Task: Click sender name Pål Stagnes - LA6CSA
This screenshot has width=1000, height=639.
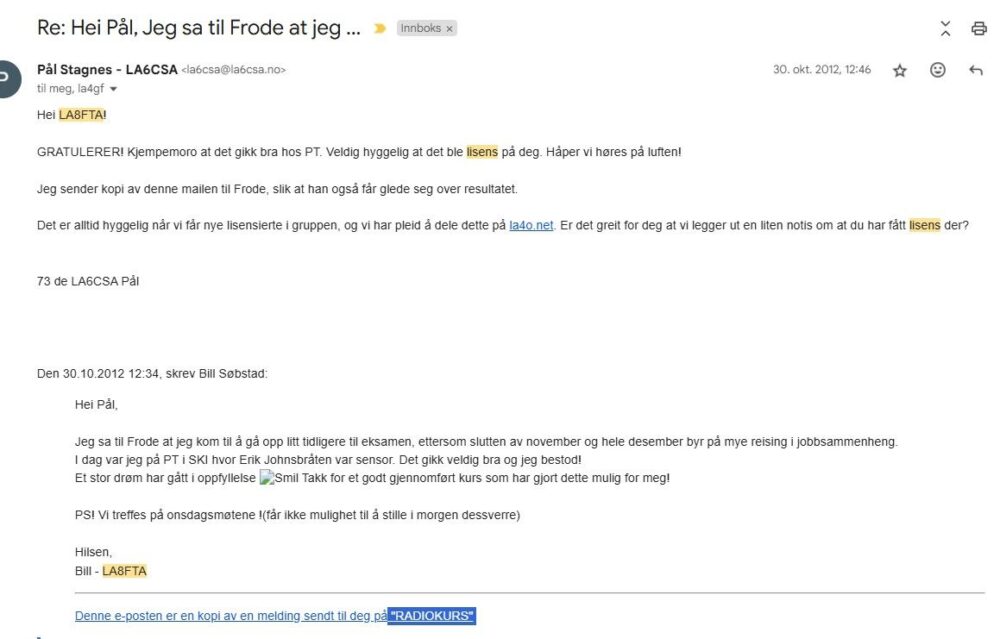Action: tap(106, 70)
